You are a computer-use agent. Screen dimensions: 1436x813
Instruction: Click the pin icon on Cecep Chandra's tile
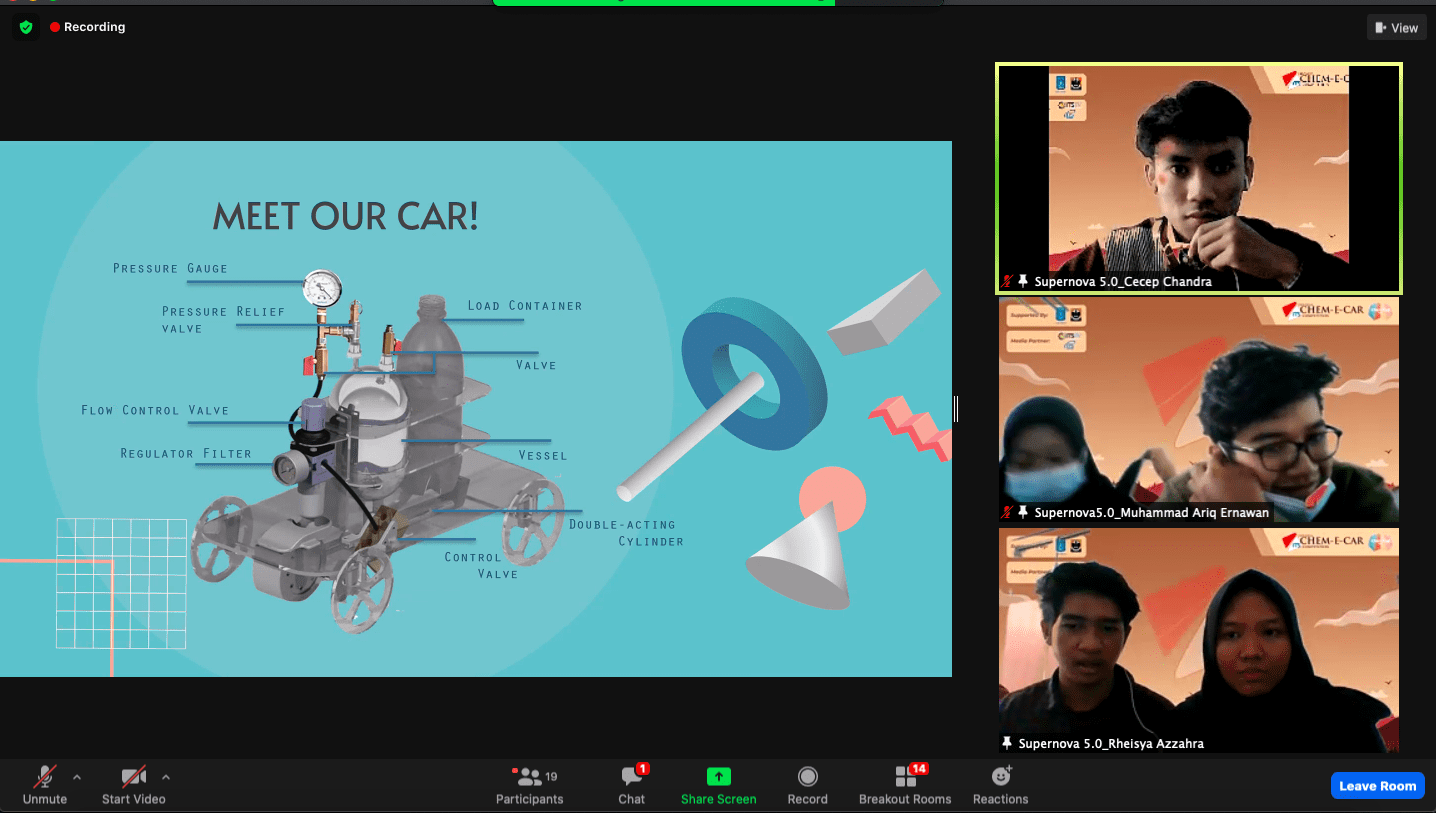tap(1023, 282)
